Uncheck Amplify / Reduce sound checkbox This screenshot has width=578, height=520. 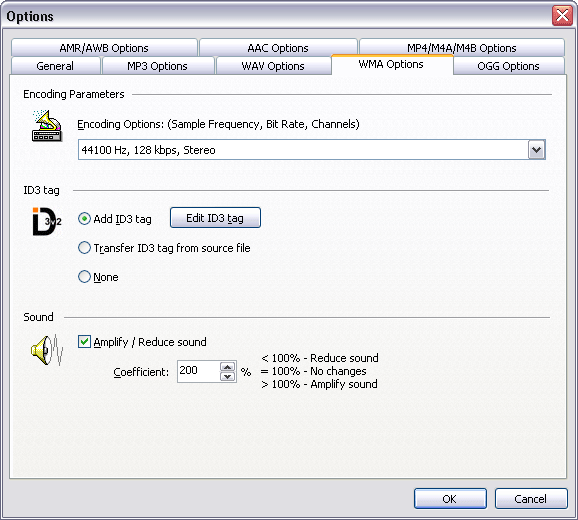pyautogui.click(x=84, y=342)
